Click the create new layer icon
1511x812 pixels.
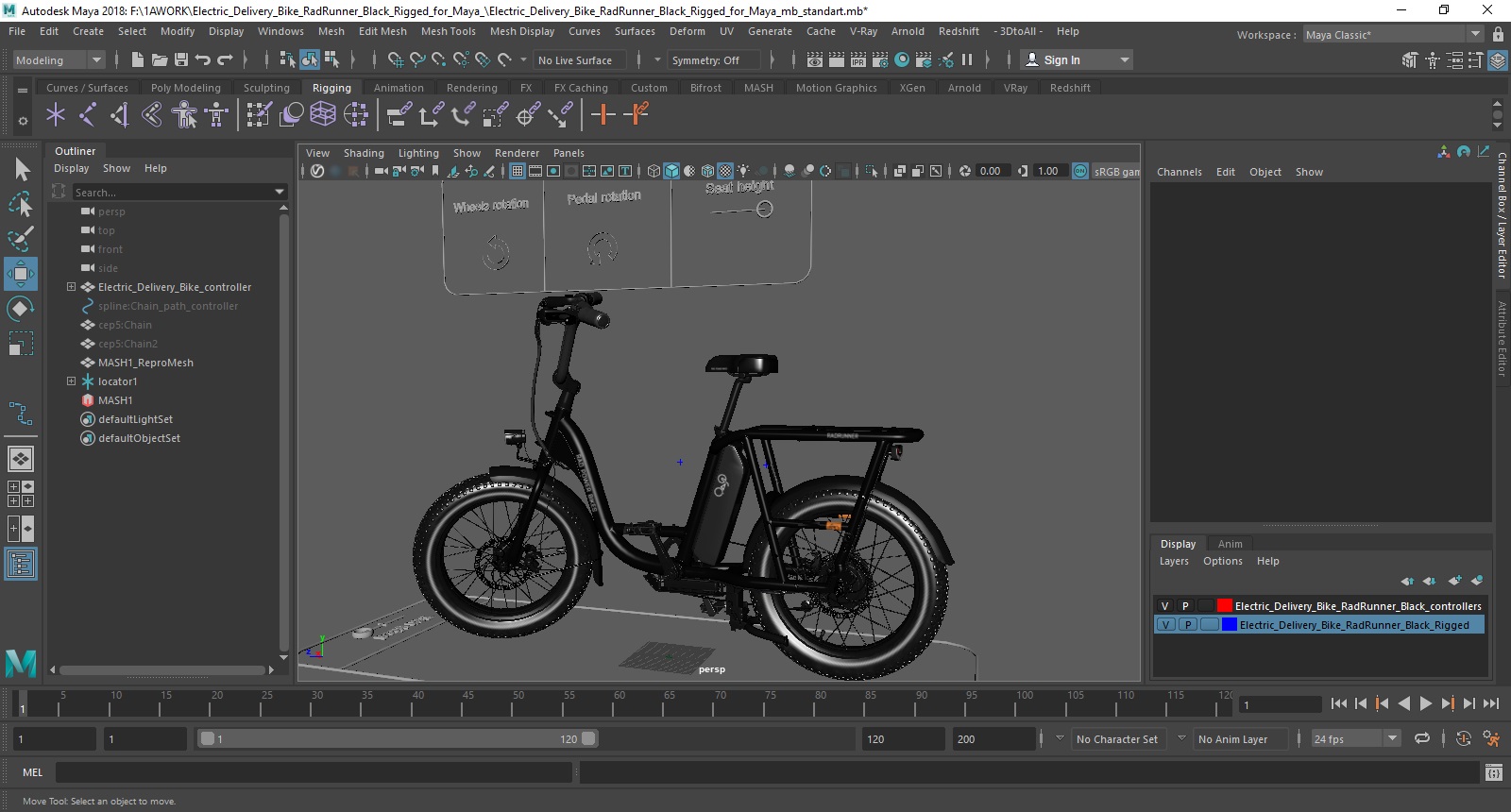1454,581
